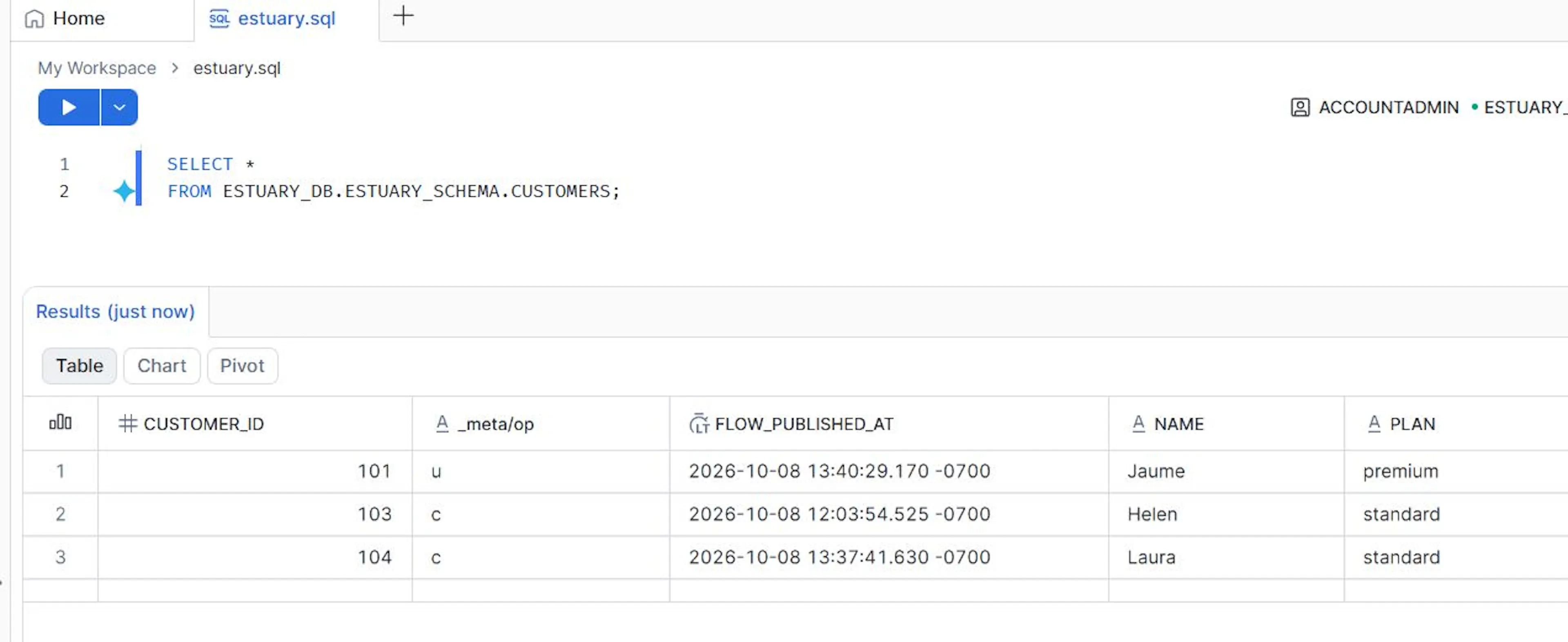The height and width of the screenshot is (642, 1568).
Task: Open the ACCOUNTADMIN role selector
Action: point(1374,108)
